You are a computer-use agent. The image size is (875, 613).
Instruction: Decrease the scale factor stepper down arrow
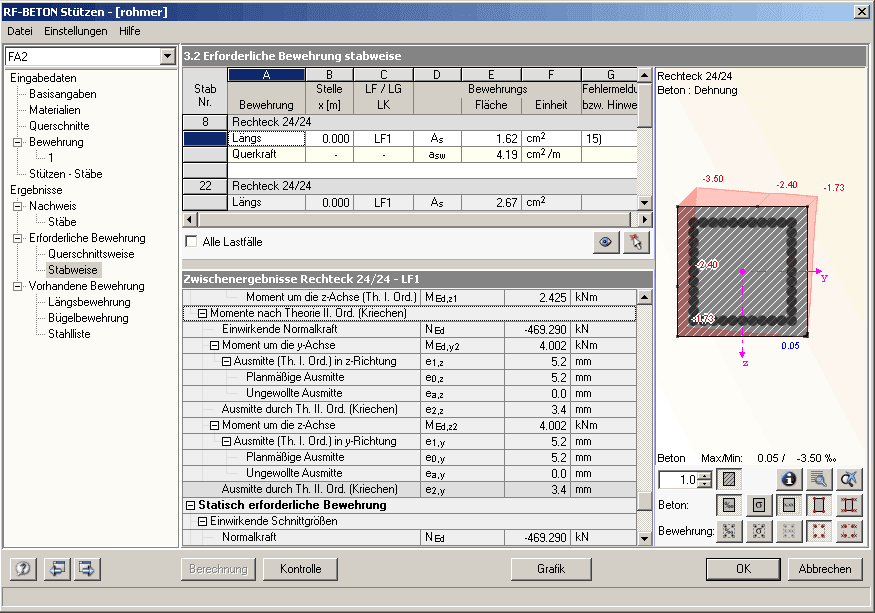point(705,483)
